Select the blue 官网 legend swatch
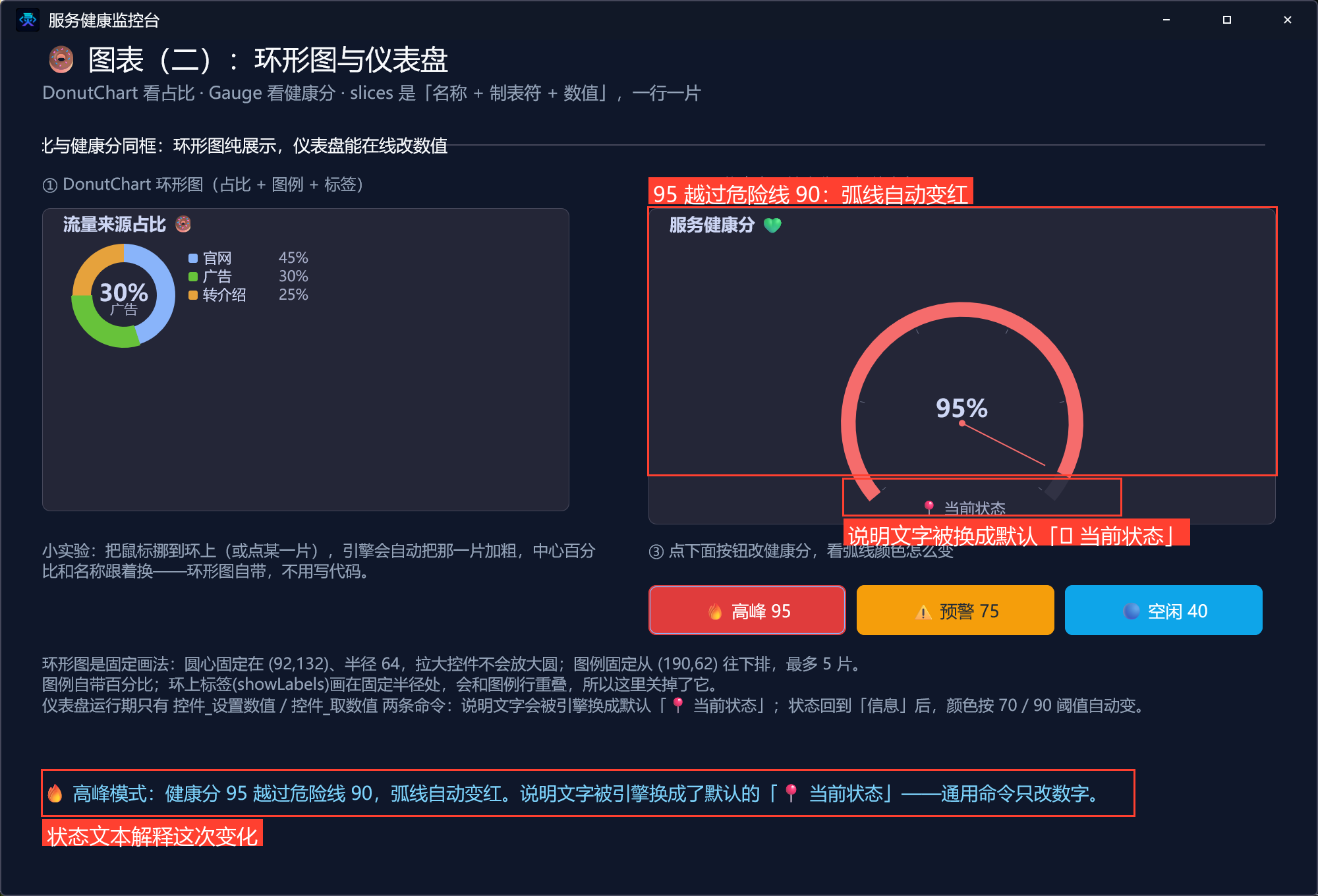The image size is (1318, 896). [193, 258]
